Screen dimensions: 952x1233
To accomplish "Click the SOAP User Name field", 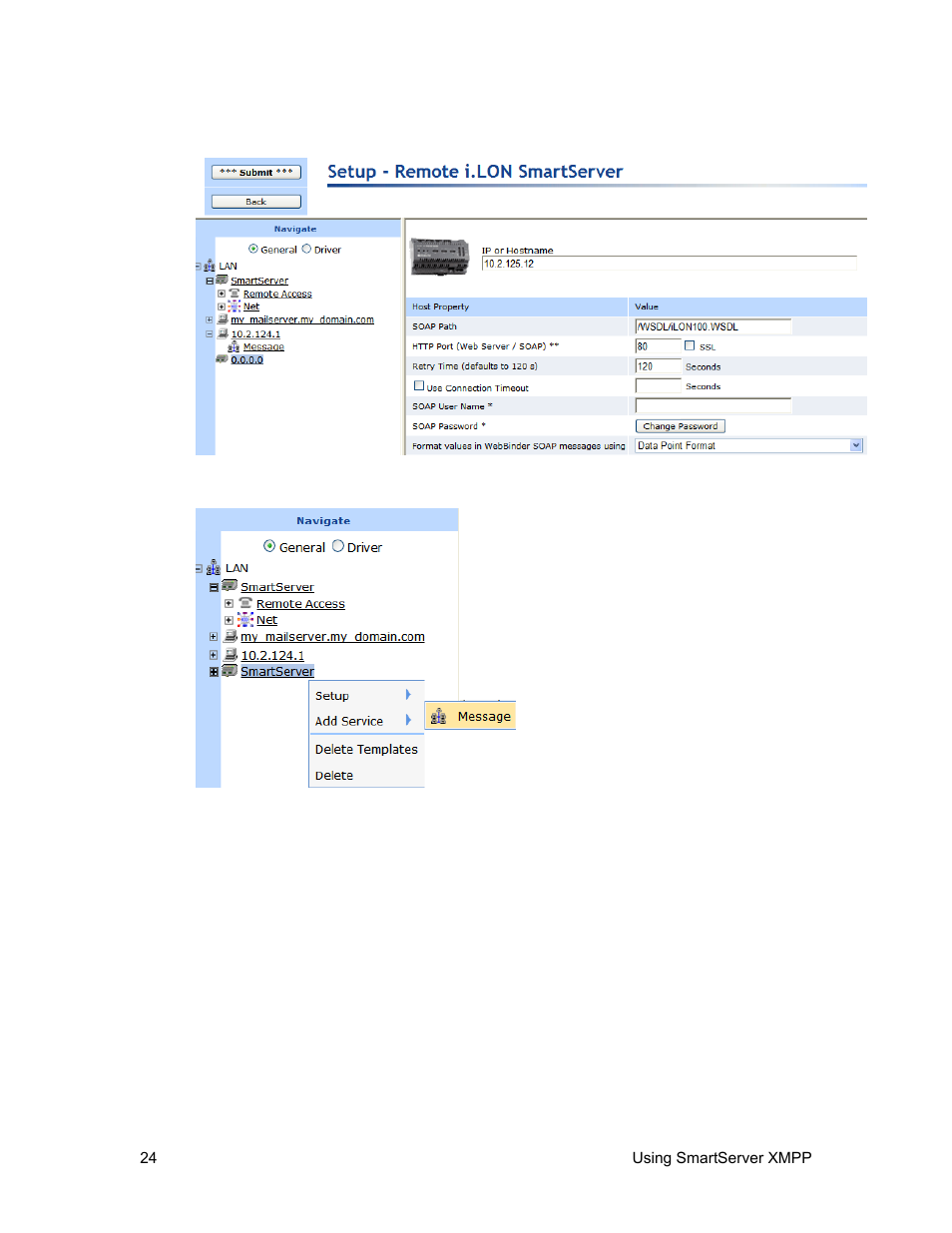I will [x=714, y=405].
